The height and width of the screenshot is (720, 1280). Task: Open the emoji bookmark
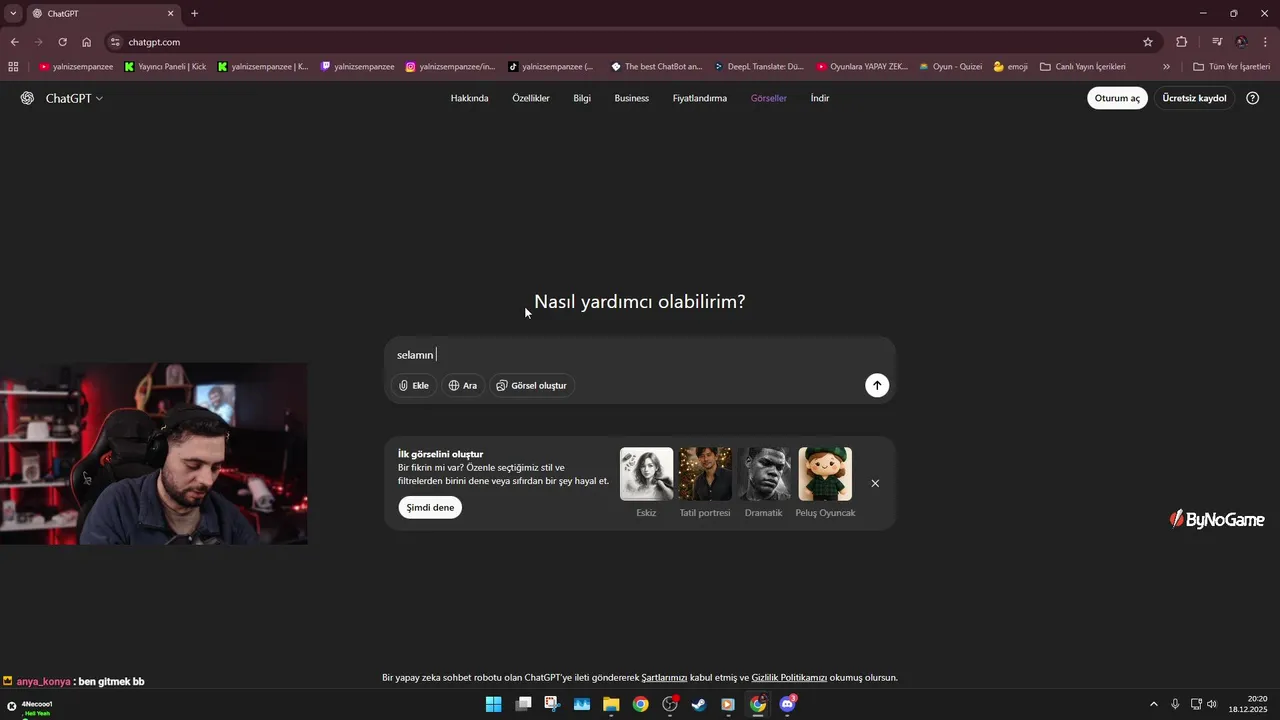click(1011, 67)
